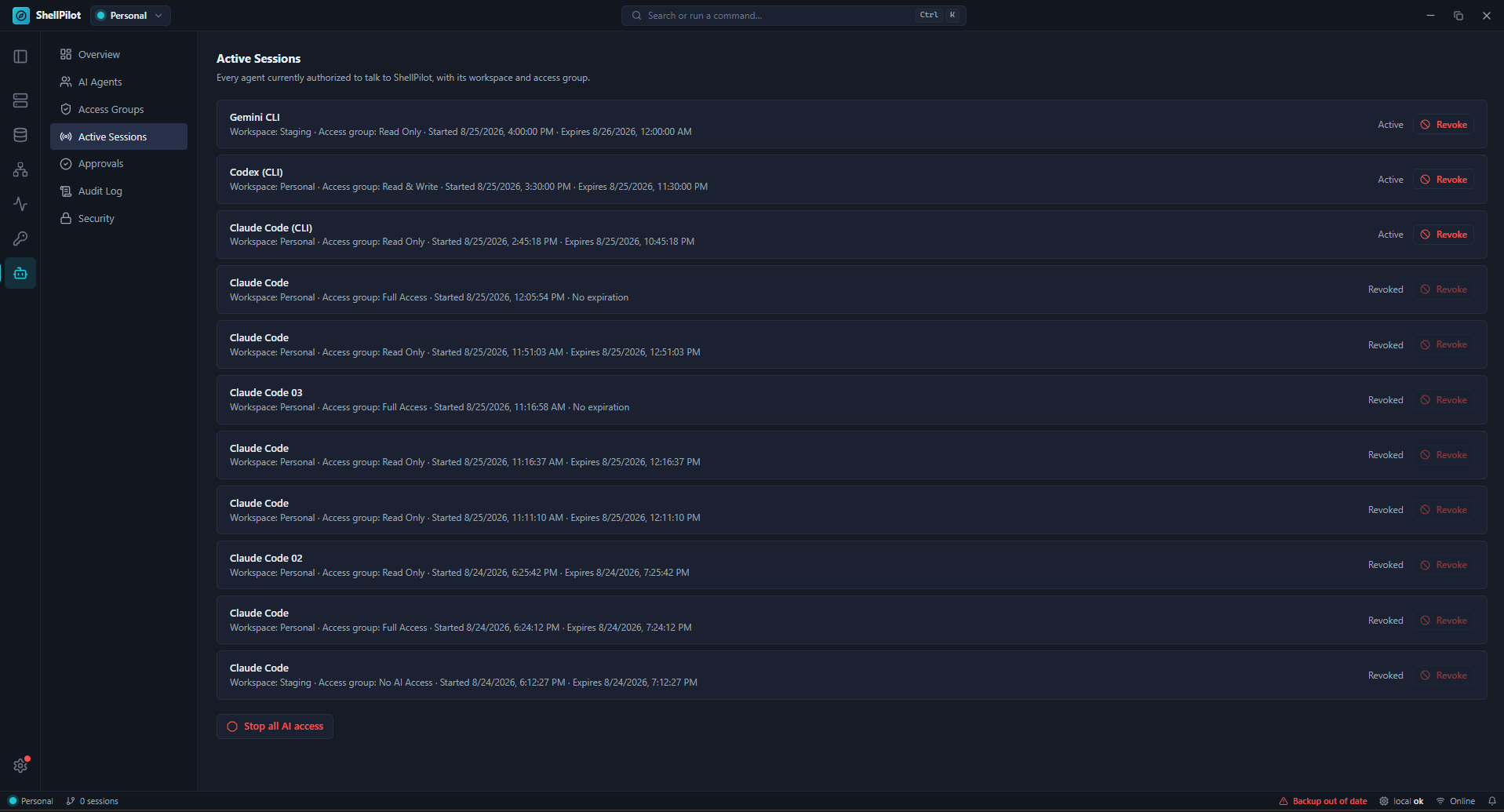Click the local ok status indicator
1504x812 pixels.
click(x=1402, y=801)
